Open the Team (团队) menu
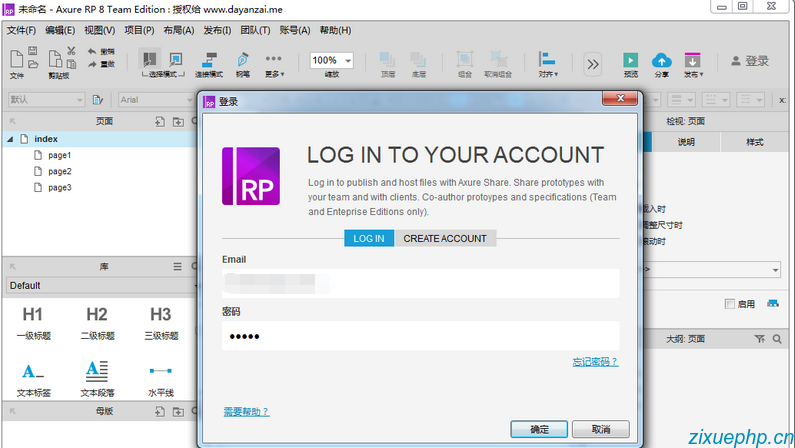The width and height of the screenshot is (795, 448). [x=255, y=30]
